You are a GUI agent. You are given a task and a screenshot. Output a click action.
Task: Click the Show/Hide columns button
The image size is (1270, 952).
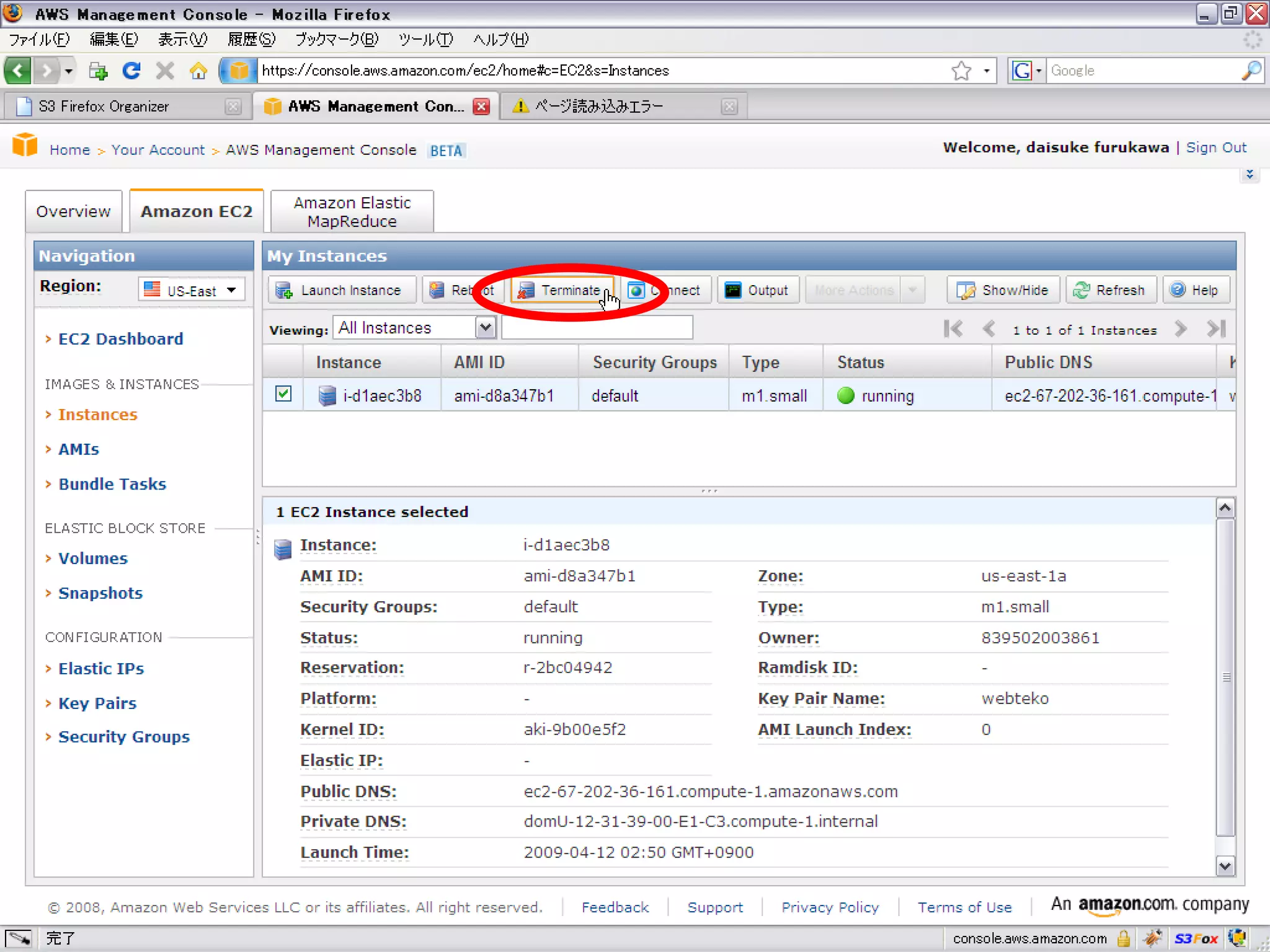[x=1003, y=290]
